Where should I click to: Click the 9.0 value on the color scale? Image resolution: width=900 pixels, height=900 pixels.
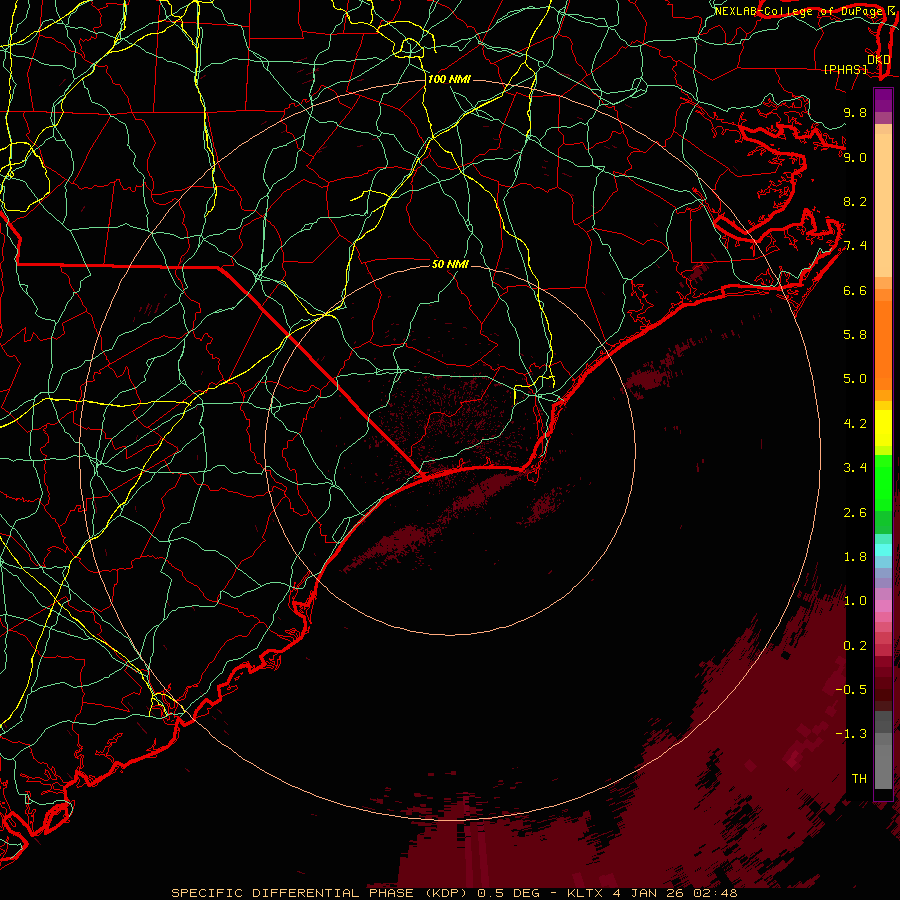pos(855,157)
